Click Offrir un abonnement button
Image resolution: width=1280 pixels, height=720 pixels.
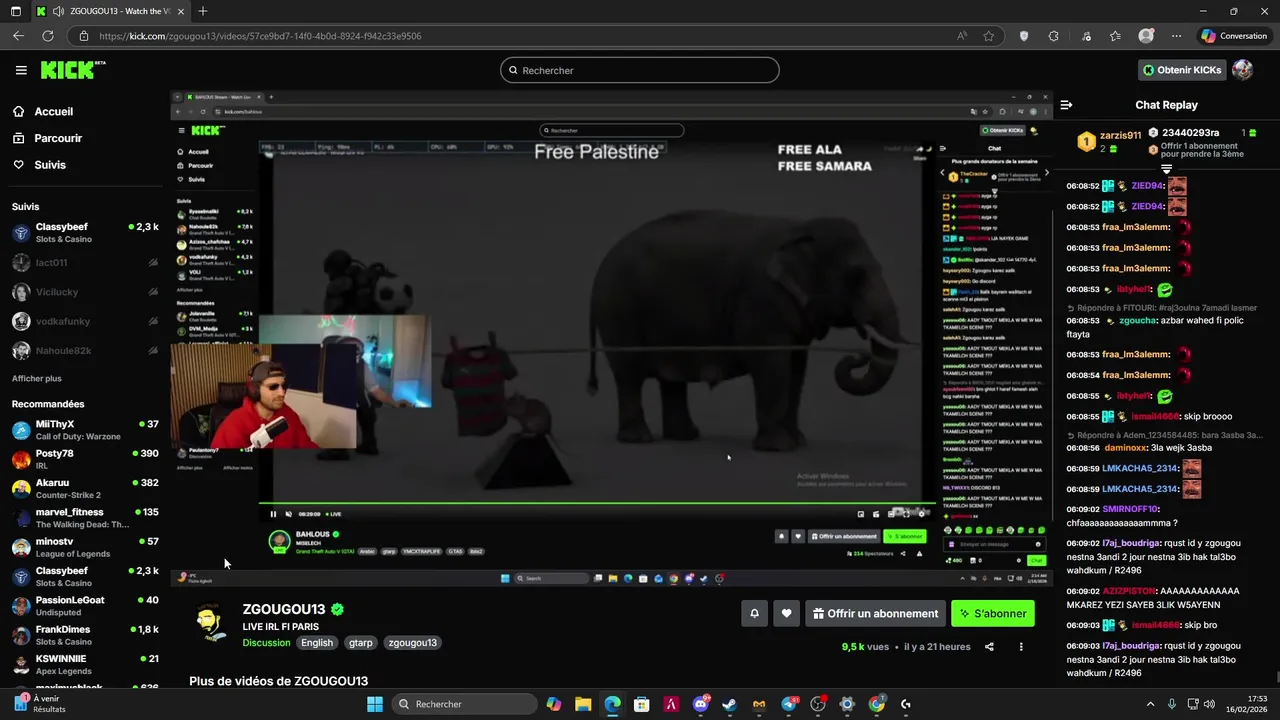coord(876,614)
